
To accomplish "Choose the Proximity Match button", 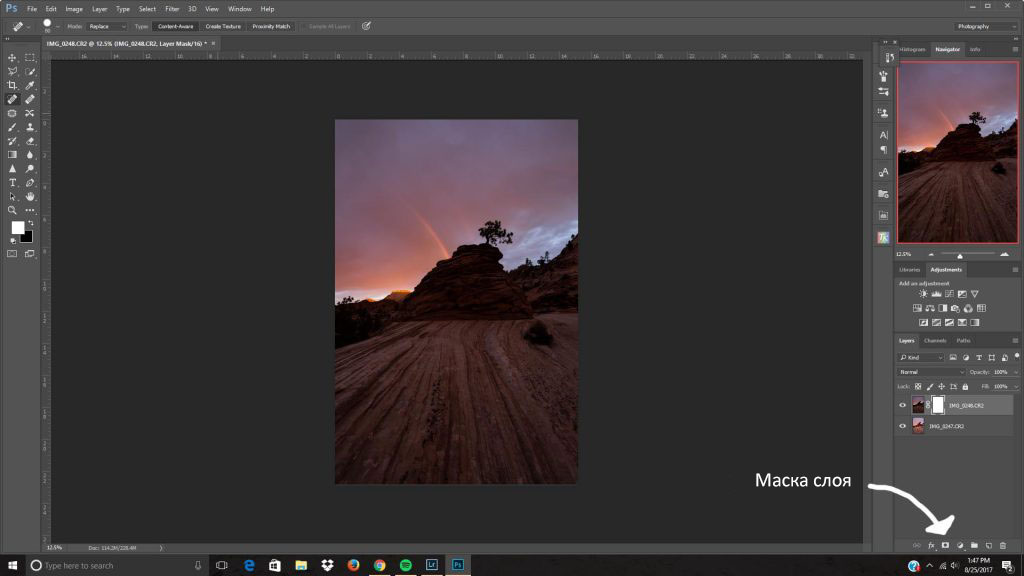I will pos(270,26).
